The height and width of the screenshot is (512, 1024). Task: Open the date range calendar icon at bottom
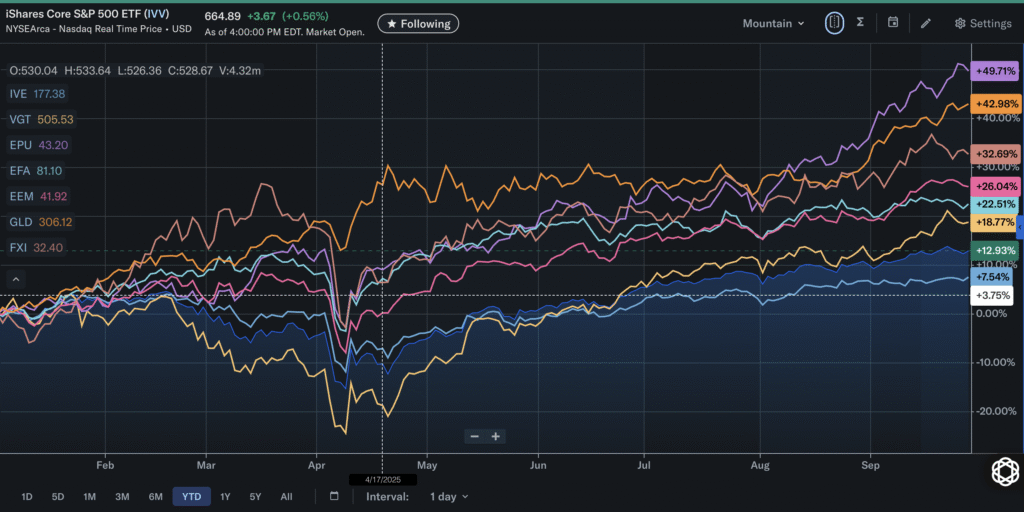[x=334, y=496]
